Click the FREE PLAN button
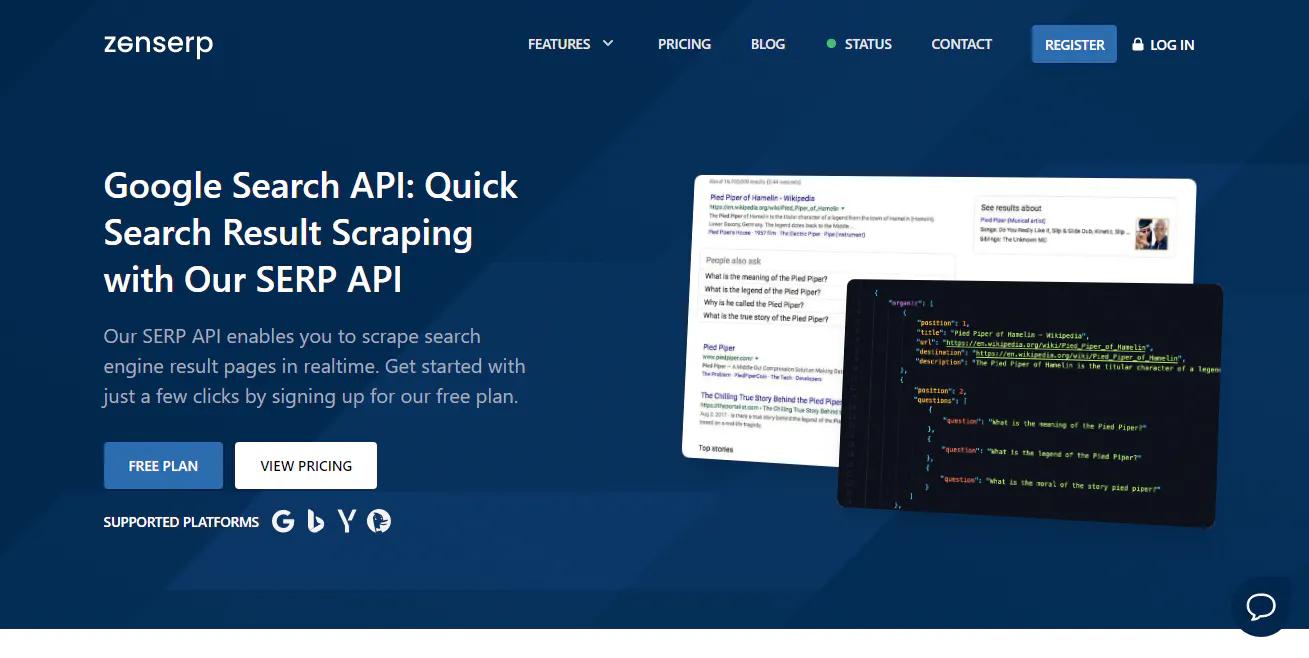This screenshot has width=1309, height=658. 163,465
